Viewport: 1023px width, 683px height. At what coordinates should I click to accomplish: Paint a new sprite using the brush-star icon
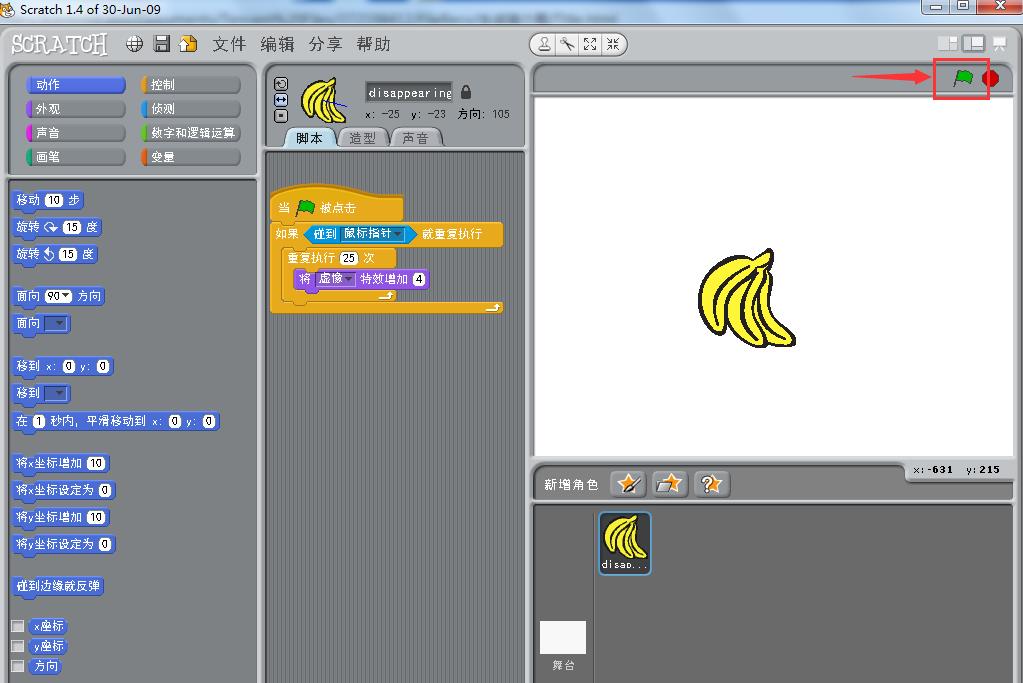point(628,484)
